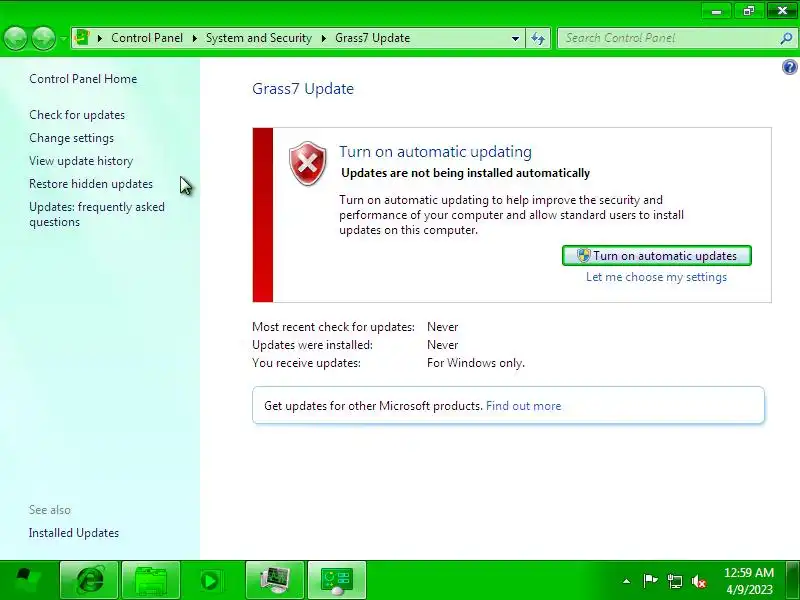Open Change settings
Image resolution: width=800 pixels, height=600 pixels.
71,138
